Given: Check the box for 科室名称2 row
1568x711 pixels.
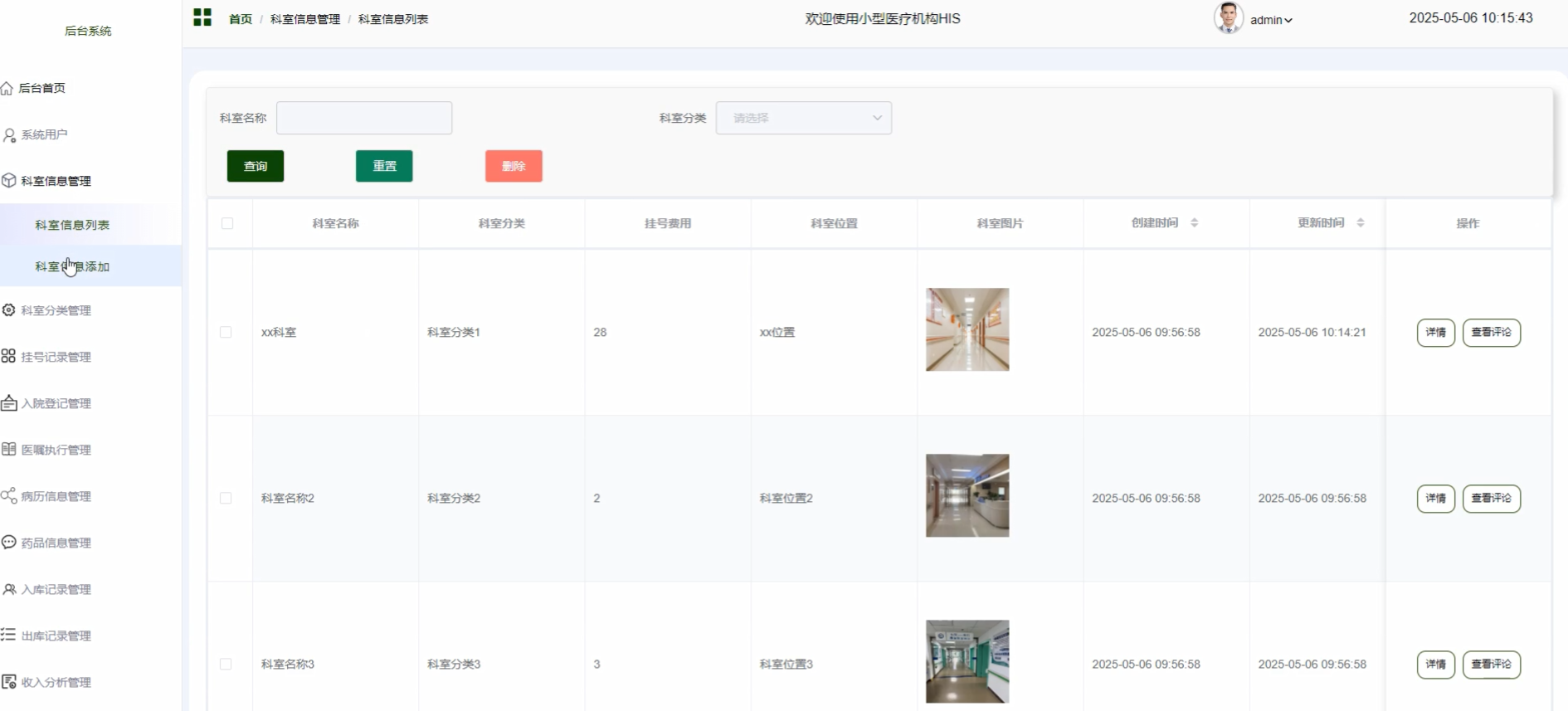Looking at the screenshot, I should point(226,498).
